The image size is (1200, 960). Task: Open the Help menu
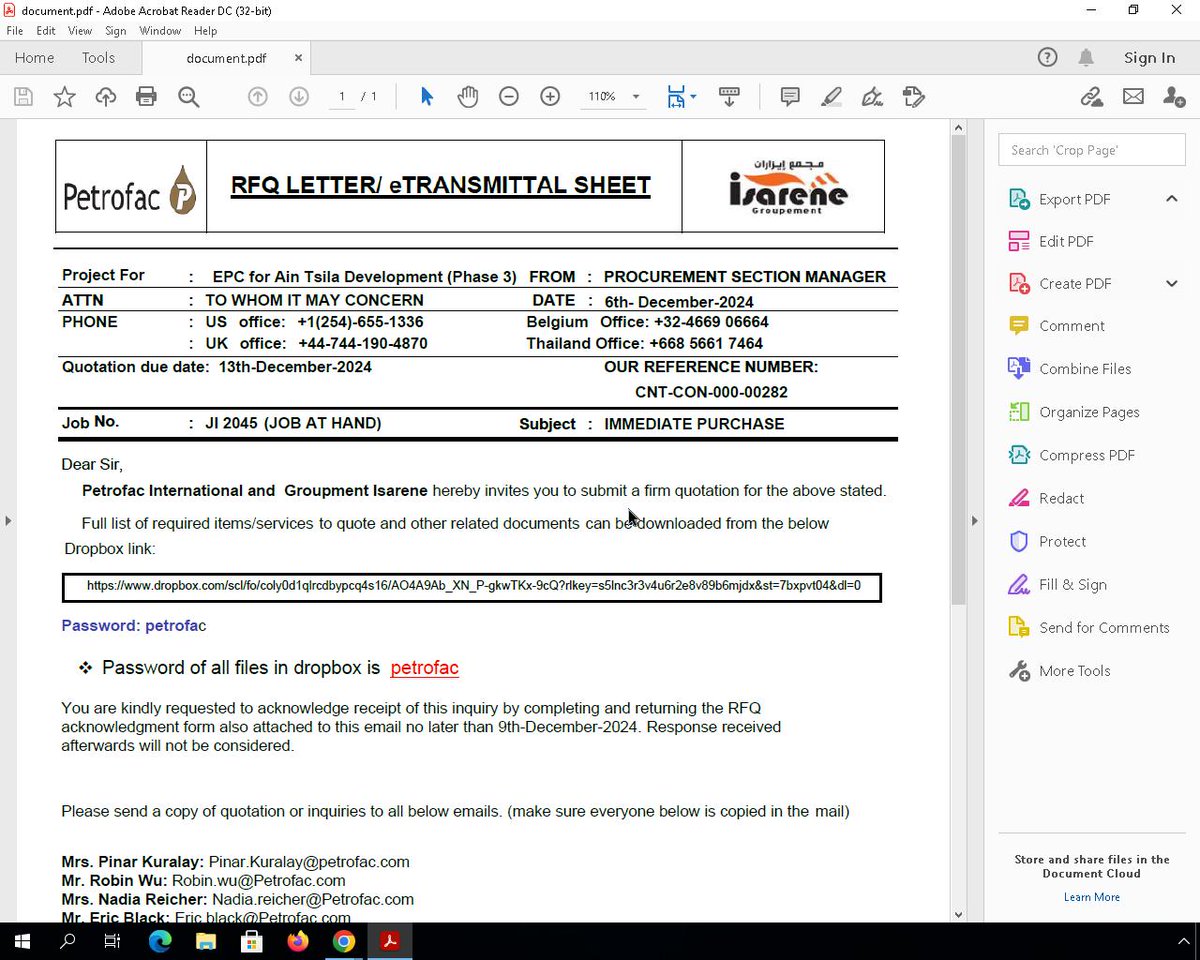[x=205, y=31]
